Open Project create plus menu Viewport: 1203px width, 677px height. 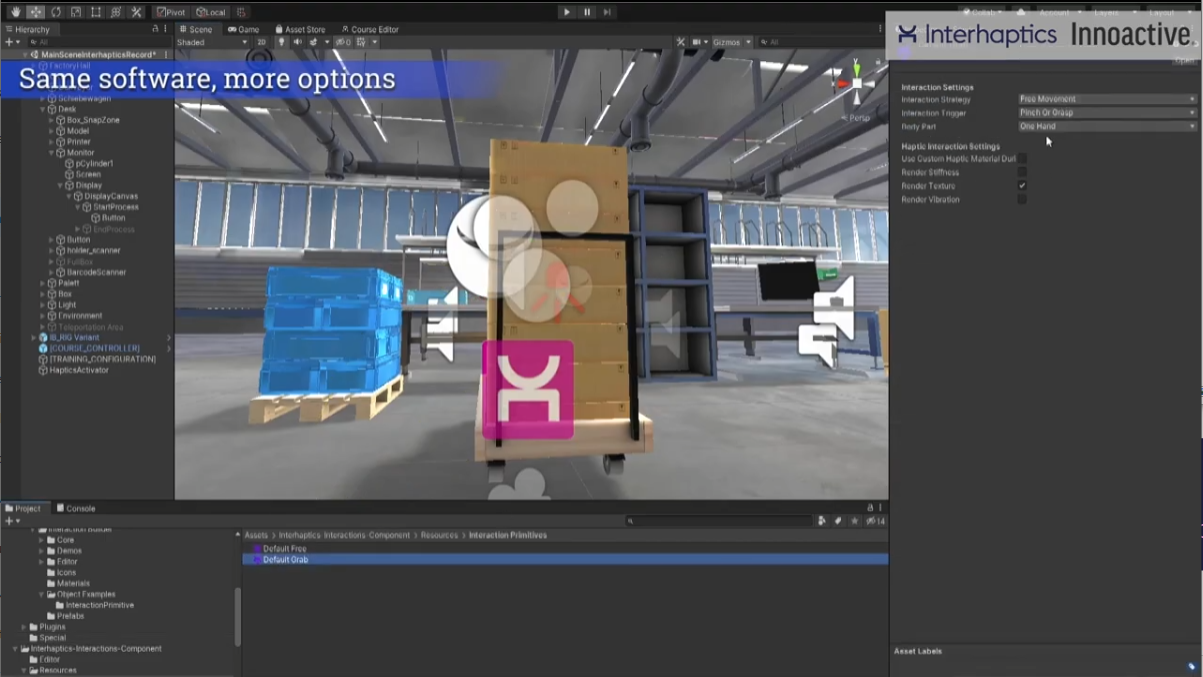tap(12, 521)
